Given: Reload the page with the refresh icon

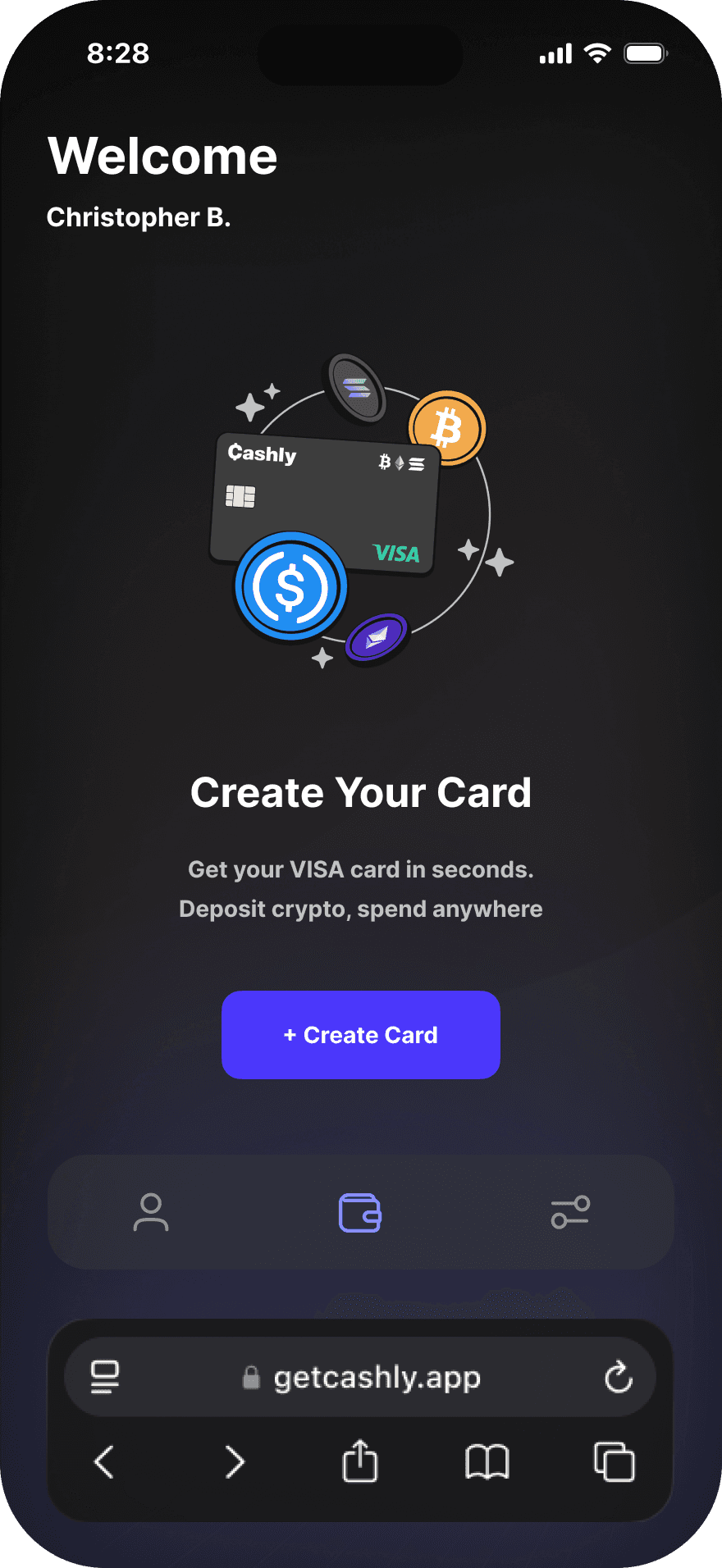Looking at the screenshot, I should pyautogui.click(x=619, y=1377).
